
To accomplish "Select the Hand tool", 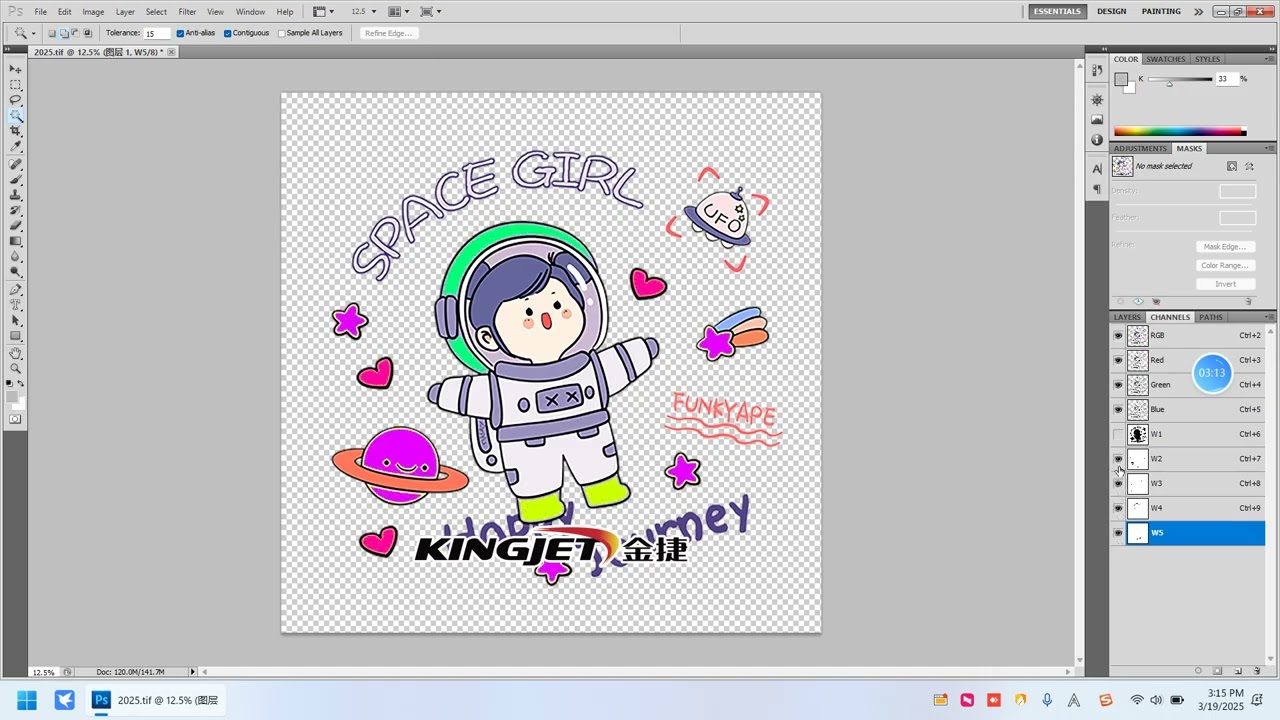I will click(x=15, y=353).
